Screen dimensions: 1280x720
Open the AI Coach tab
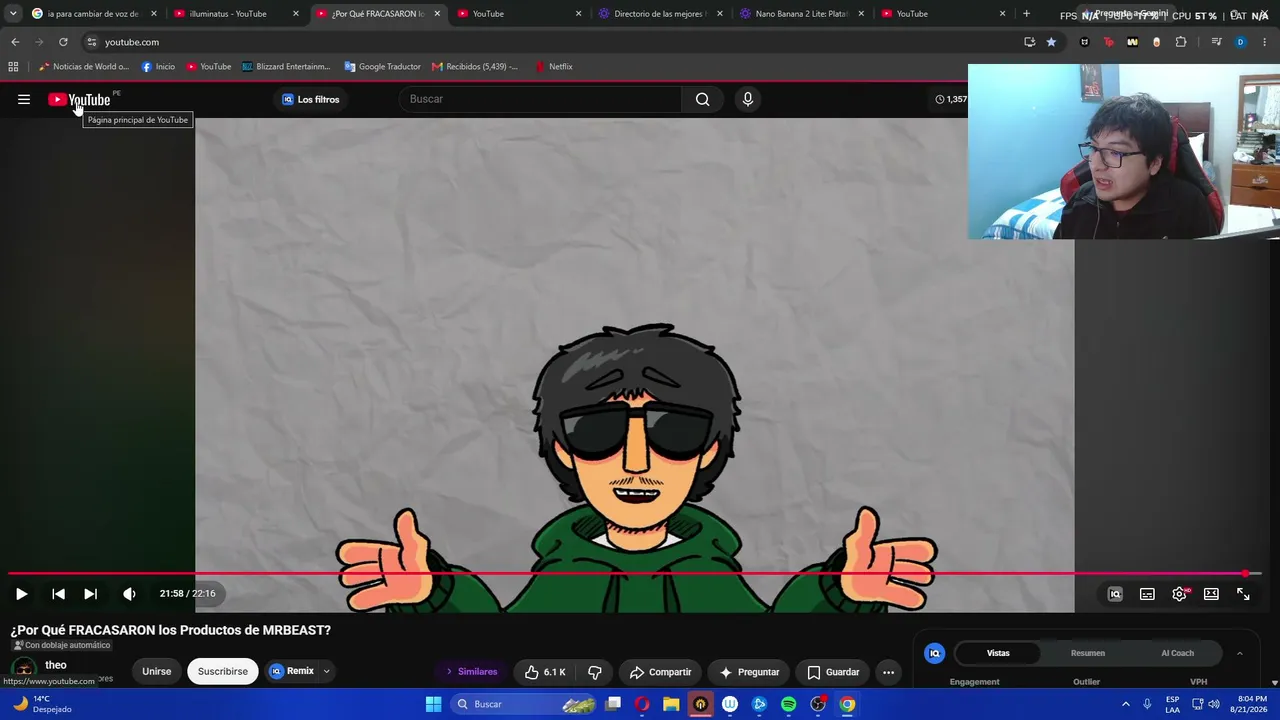pos(1177,653)
